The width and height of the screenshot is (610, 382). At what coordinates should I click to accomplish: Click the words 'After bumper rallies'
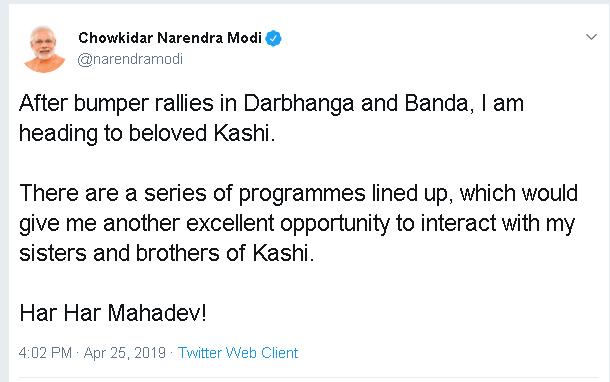point(116,103)
